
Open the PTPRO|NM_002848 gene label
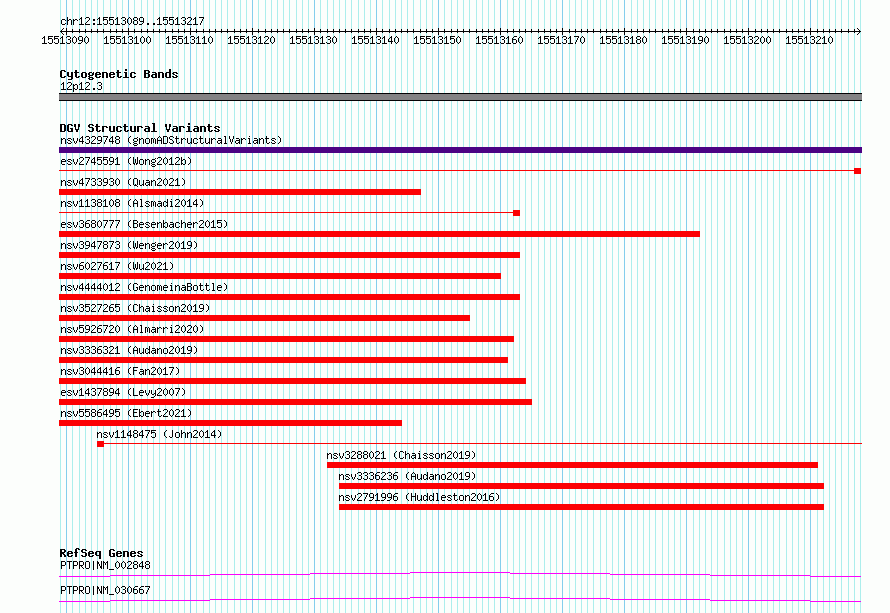pyautogui.click(x=105, y=565)
